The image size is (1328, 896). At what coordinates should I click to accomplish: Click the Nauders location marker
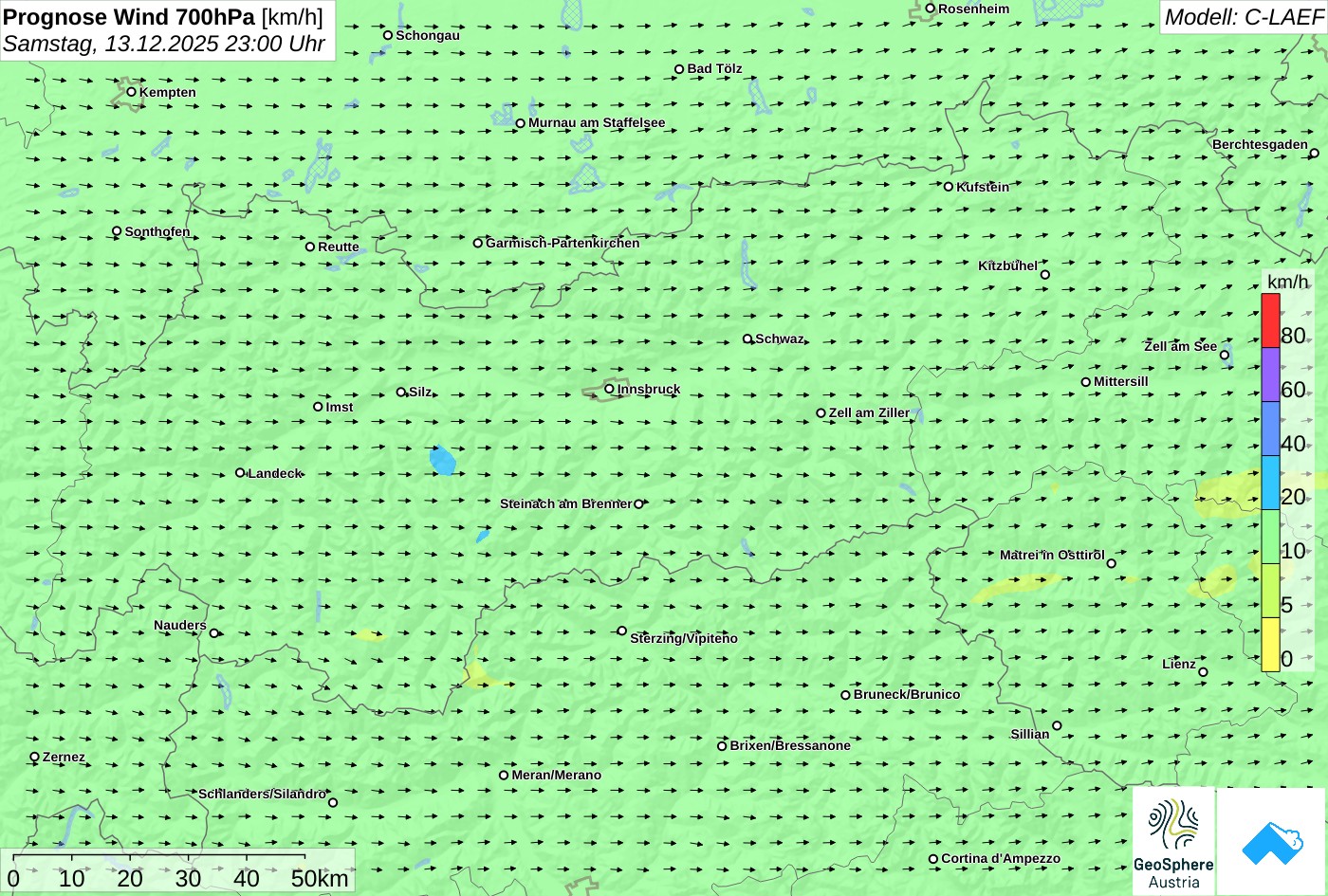click(214, 633)
